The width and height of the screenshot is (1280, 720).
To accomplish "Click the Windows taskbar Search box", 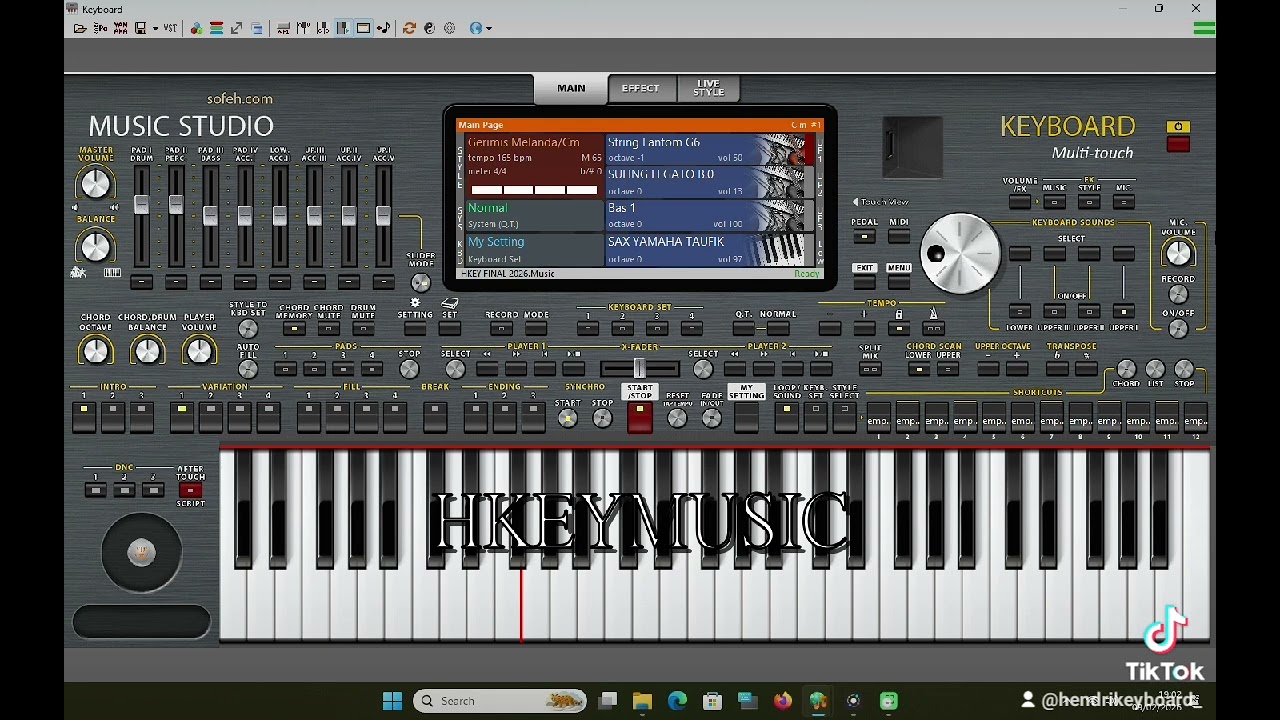I will point(500,701).
